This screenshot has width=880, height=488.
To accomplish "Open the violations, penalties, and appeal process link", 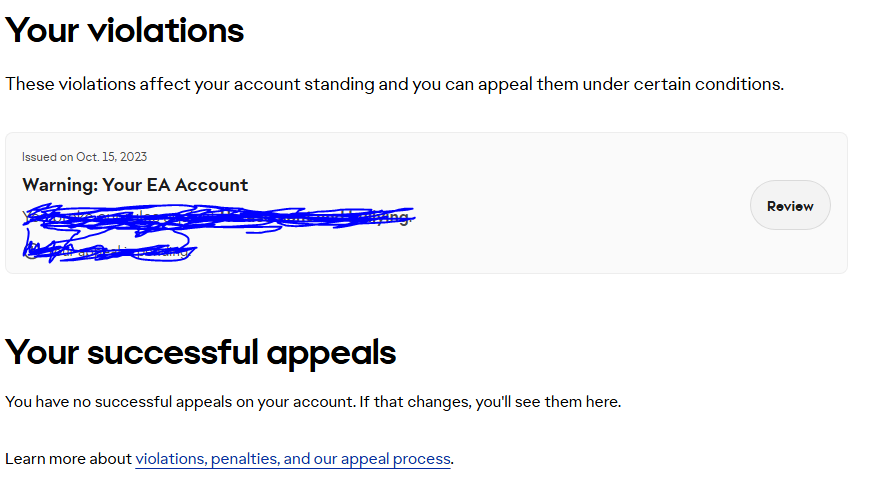I will [293, 459].
